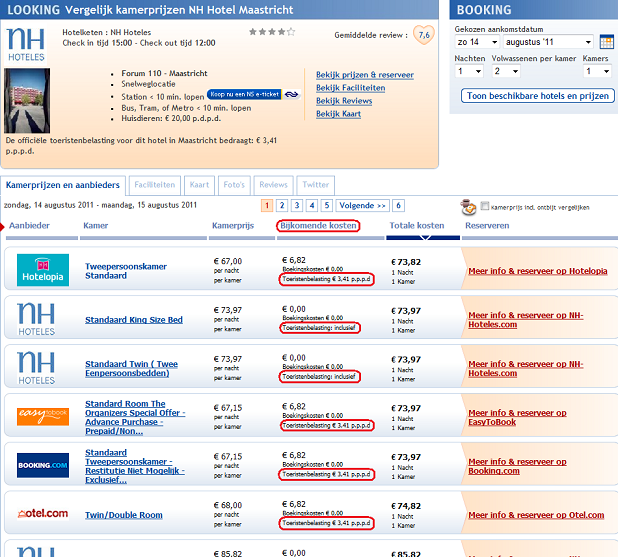Click Otel.com room price € 68,00
This screenshot has height=557, width=618.
(227, 505)
